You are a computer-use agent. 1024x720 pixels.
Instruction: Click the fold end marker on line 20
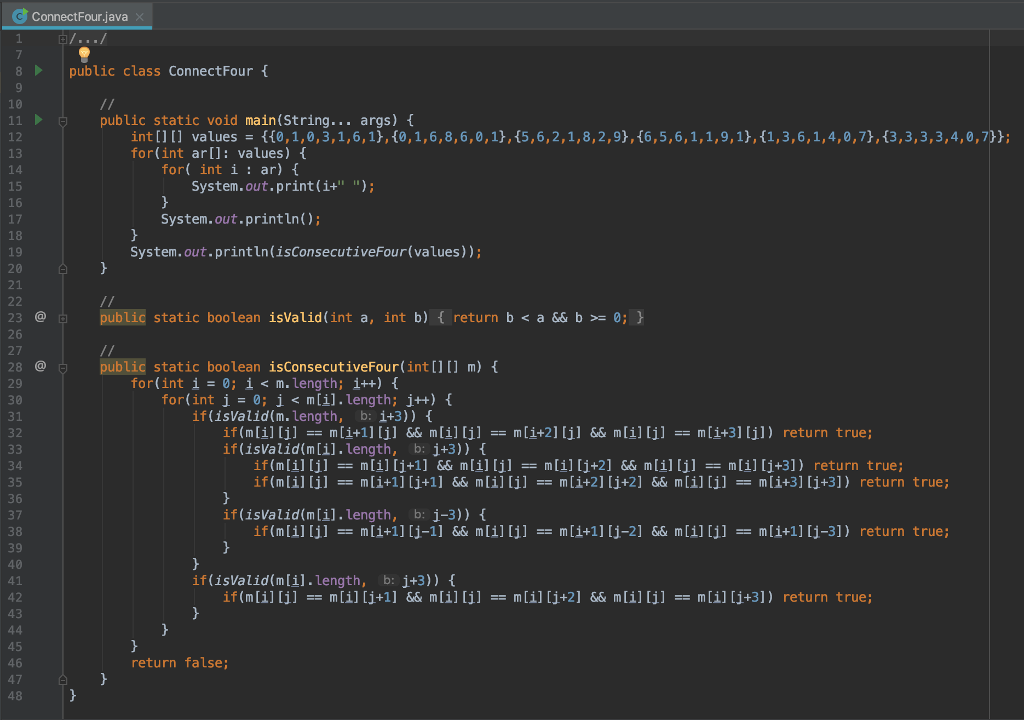(x=63, y=269)
